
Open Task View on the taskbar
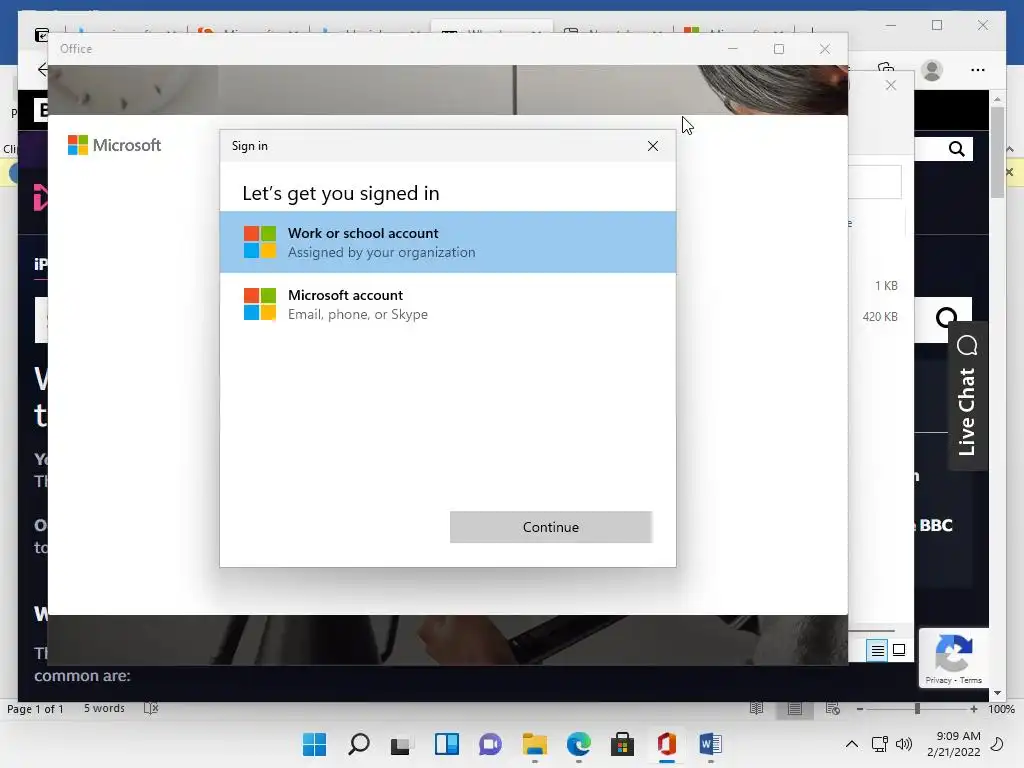[x=402, y=744]
